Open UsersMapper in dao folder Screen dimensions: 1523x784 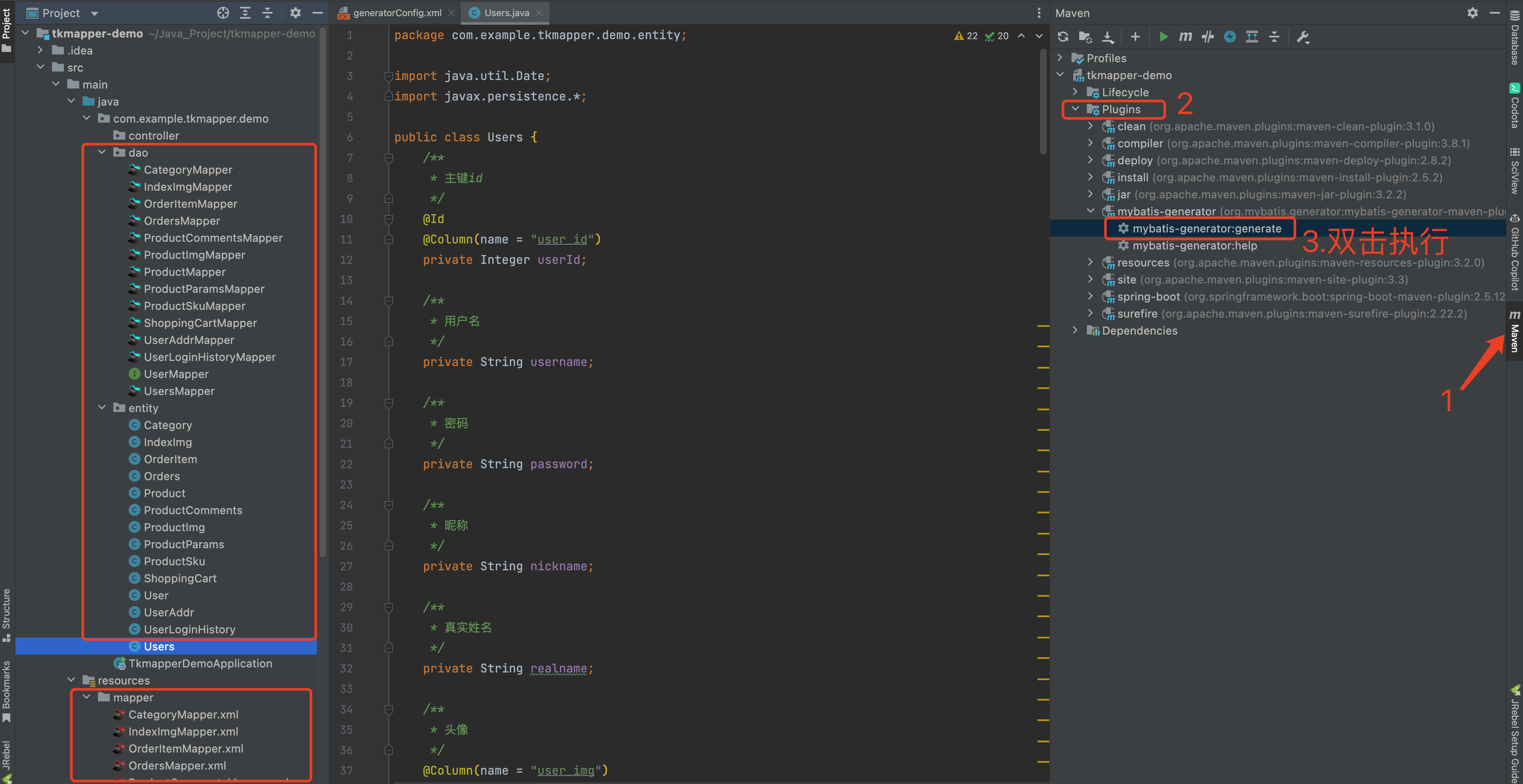tap(178, 391)
